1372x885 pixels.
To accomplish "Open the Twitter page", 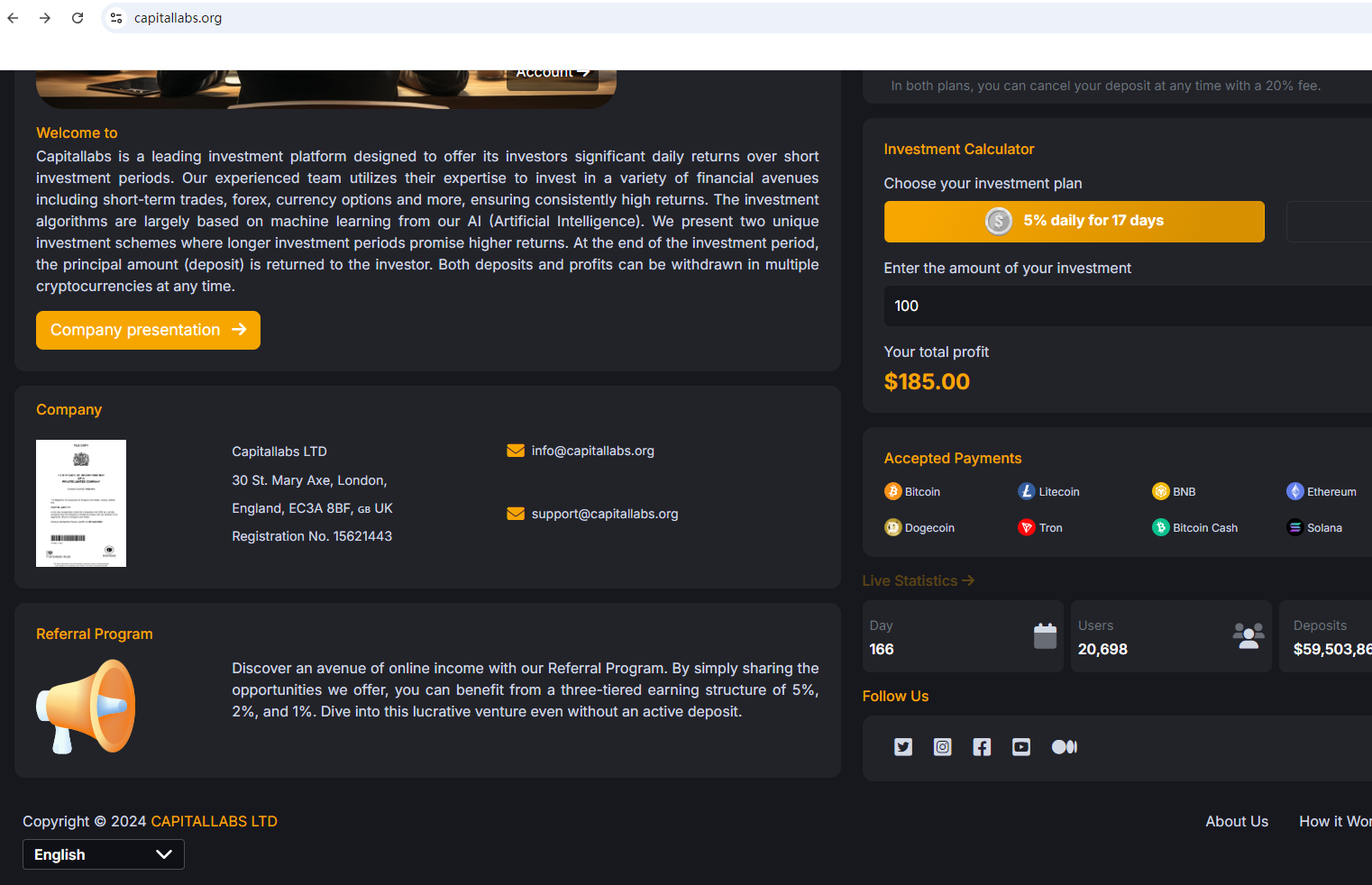I will pyautogui.click(x=903, y=747).
